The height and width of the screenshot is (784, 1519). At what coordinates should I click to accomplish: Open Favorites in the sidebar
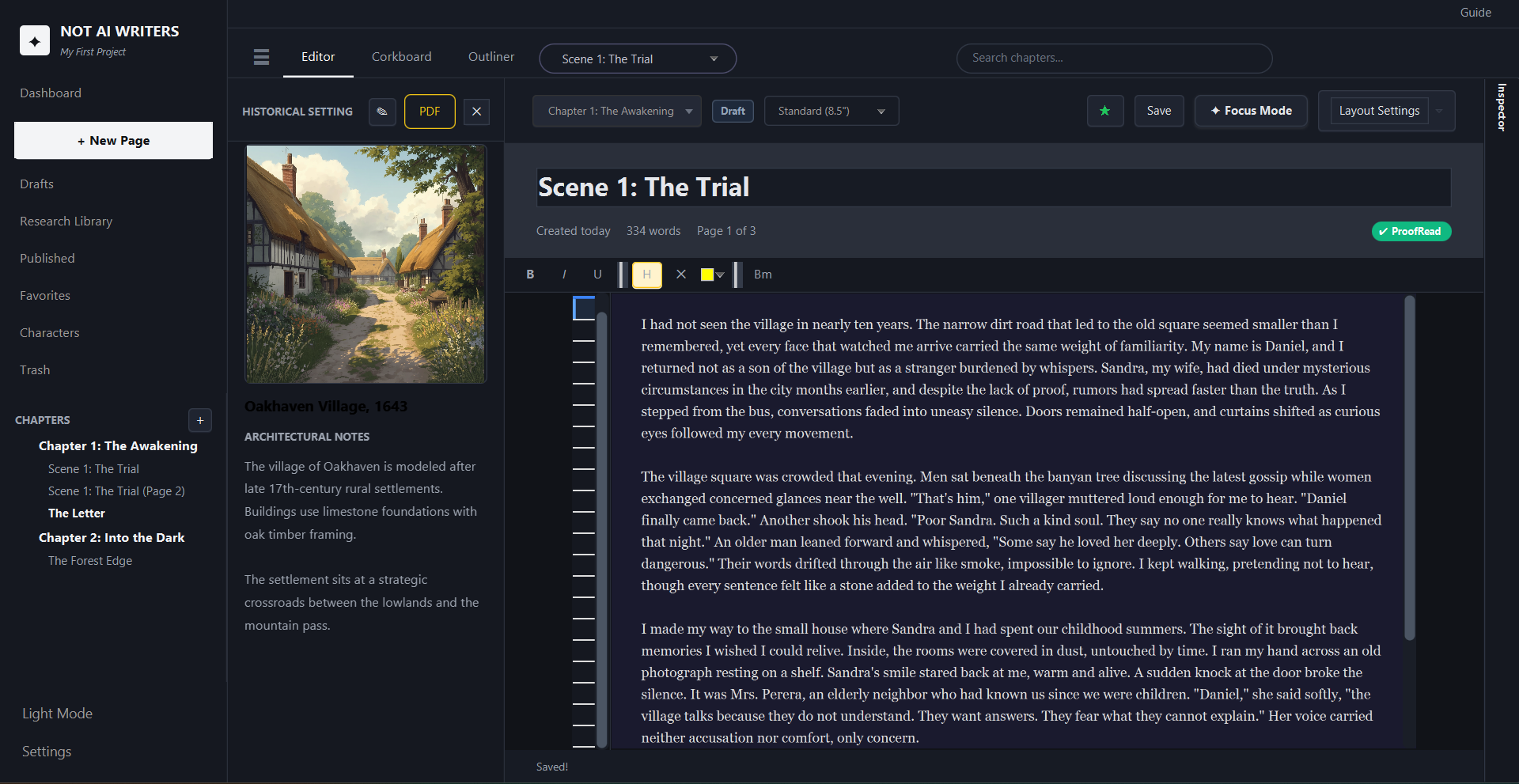coord(45,296)
